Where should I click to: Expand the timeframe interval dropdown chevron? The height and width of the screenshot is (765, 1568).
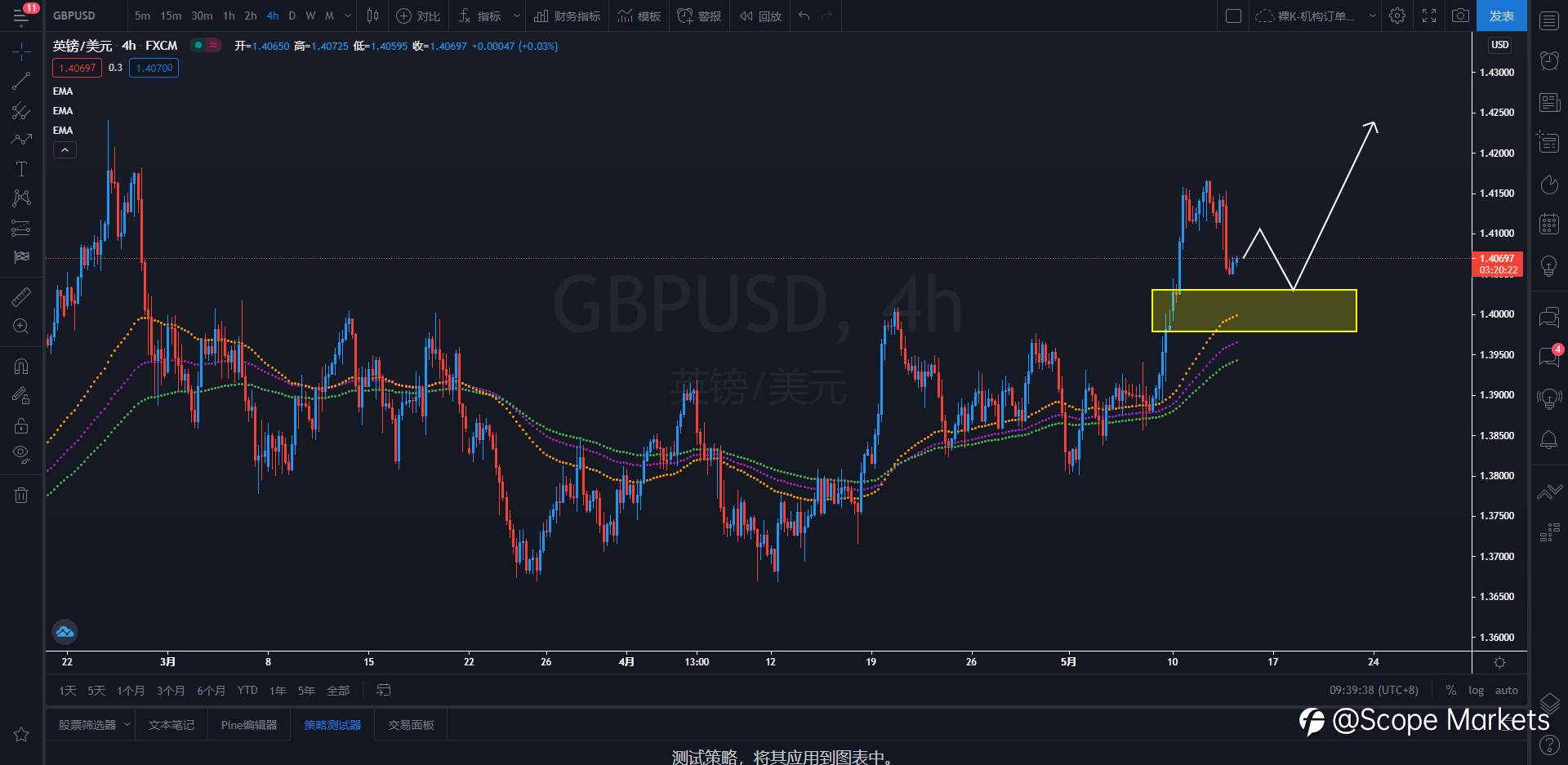tap(348, 16)
